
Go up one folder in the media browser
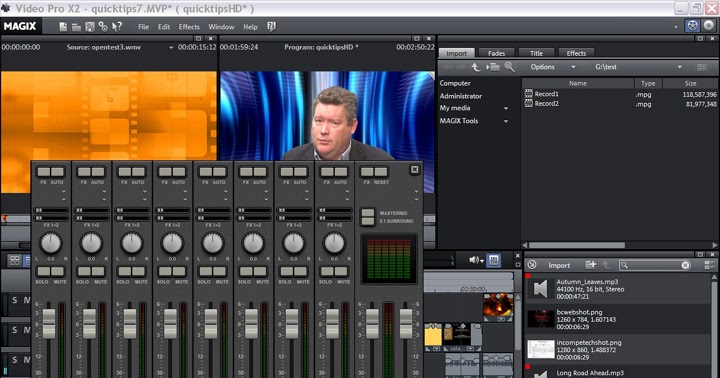point(476,67)
